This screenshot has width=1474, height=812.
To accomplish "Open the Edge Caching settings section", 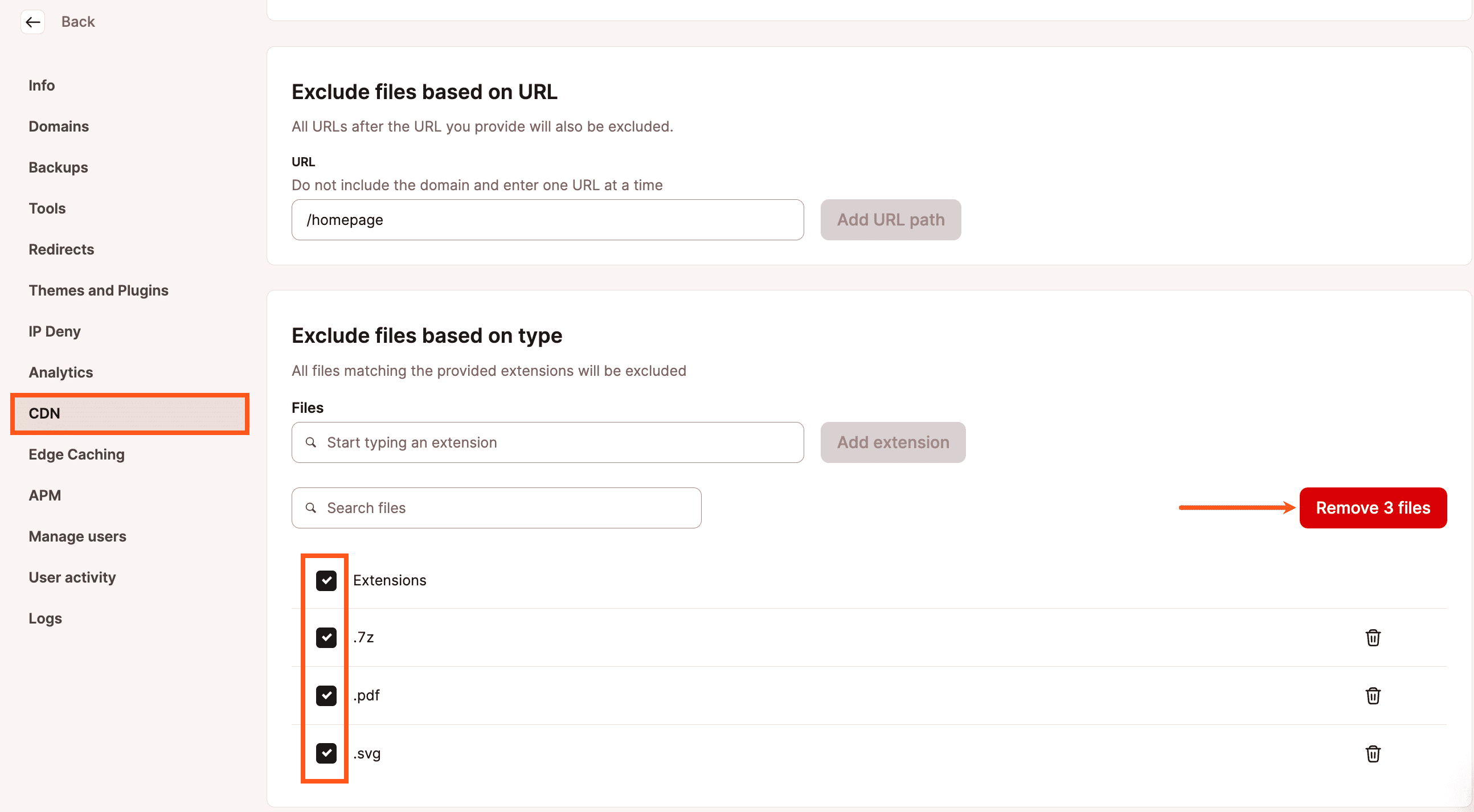I will [77, 453].
